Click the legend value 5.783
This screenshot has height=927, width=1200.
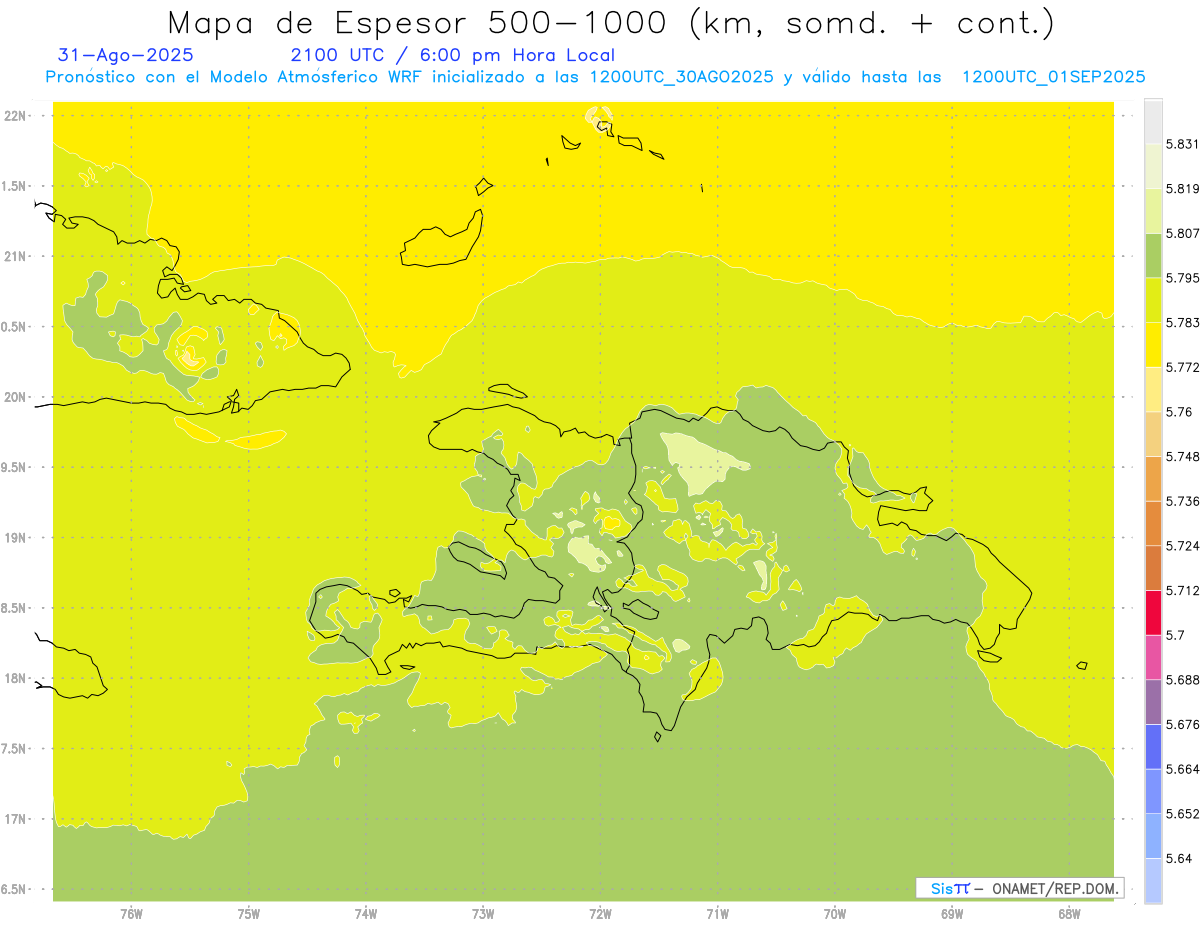click(1184, 323)
